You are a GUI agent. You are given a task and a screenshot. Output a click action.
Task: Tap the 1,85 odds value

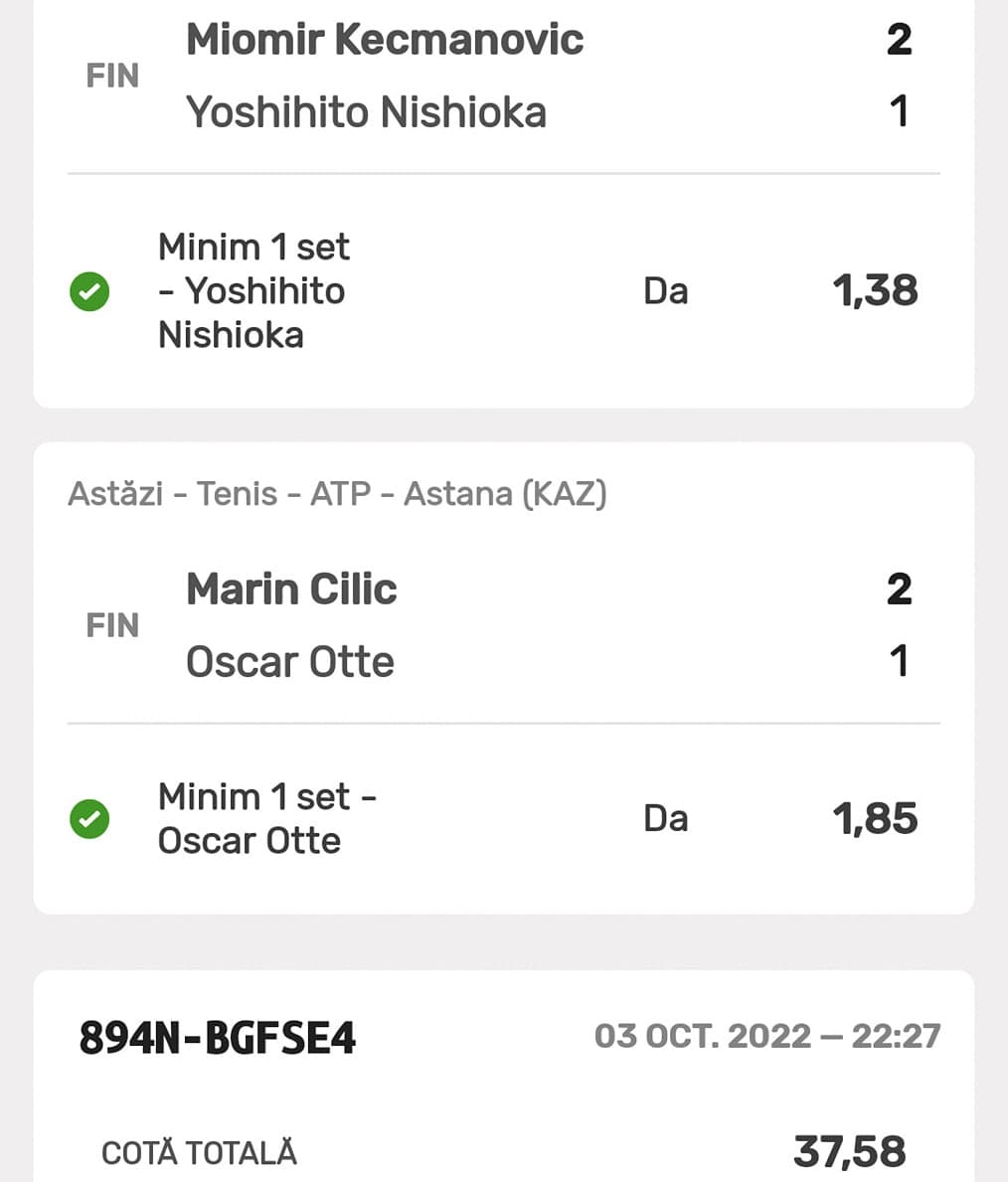[x=874, y=818]
